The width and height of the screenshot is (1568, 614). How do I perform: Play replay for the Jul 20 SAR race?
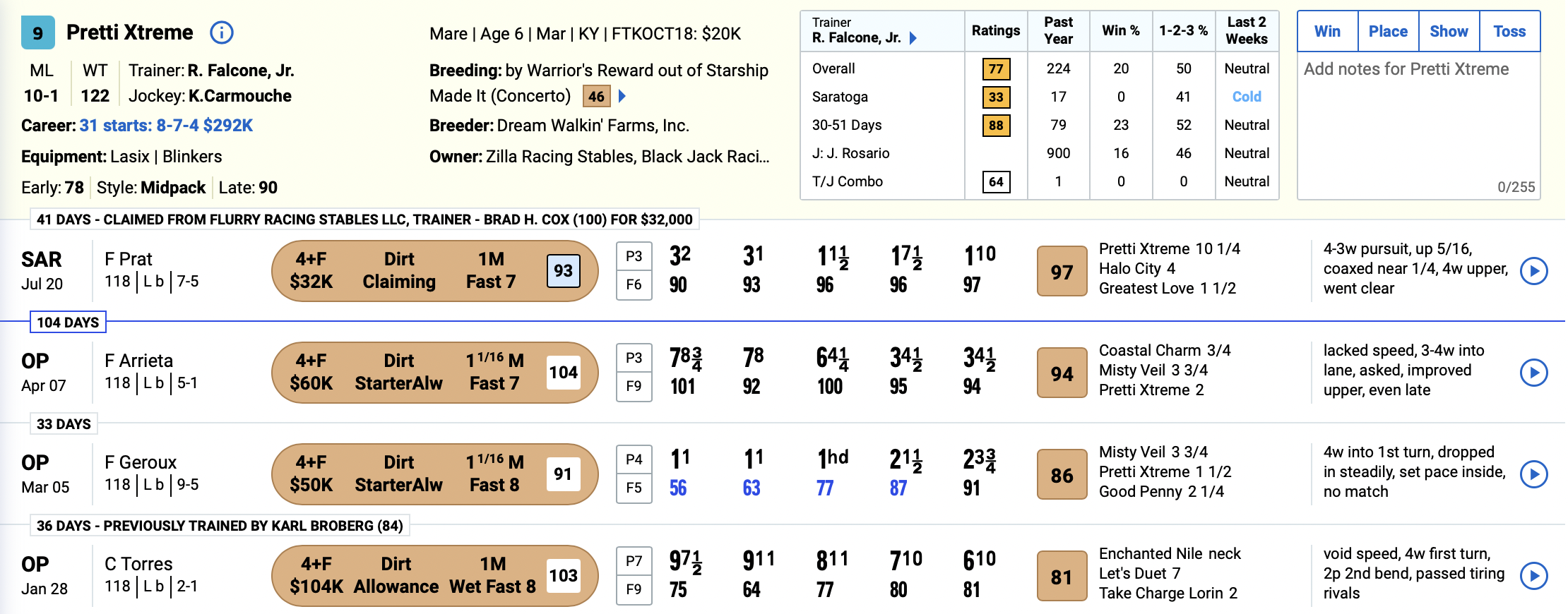(1533, 271)
